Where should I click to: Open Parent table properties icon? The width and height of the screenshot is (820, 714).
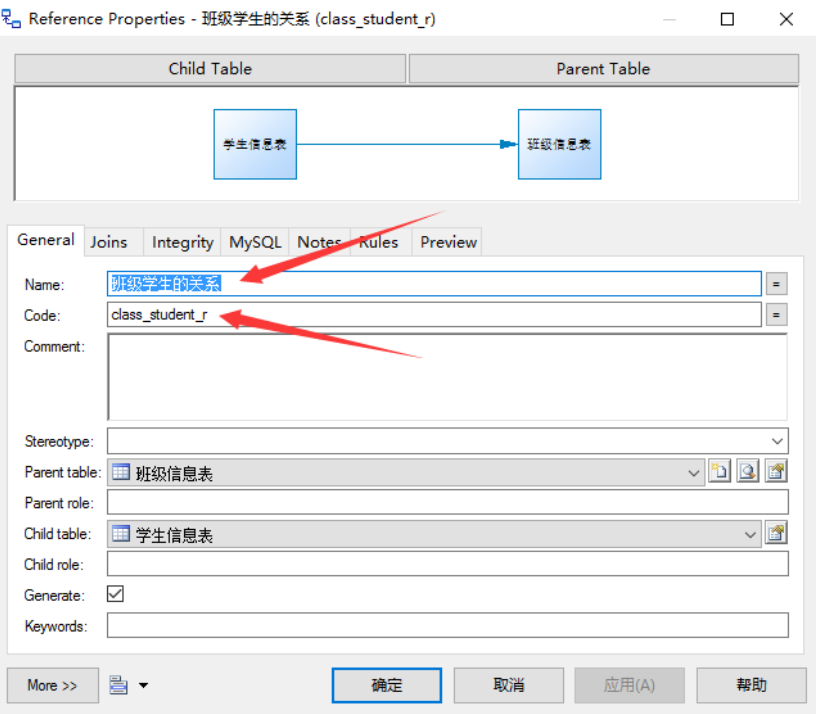[777, 472]
